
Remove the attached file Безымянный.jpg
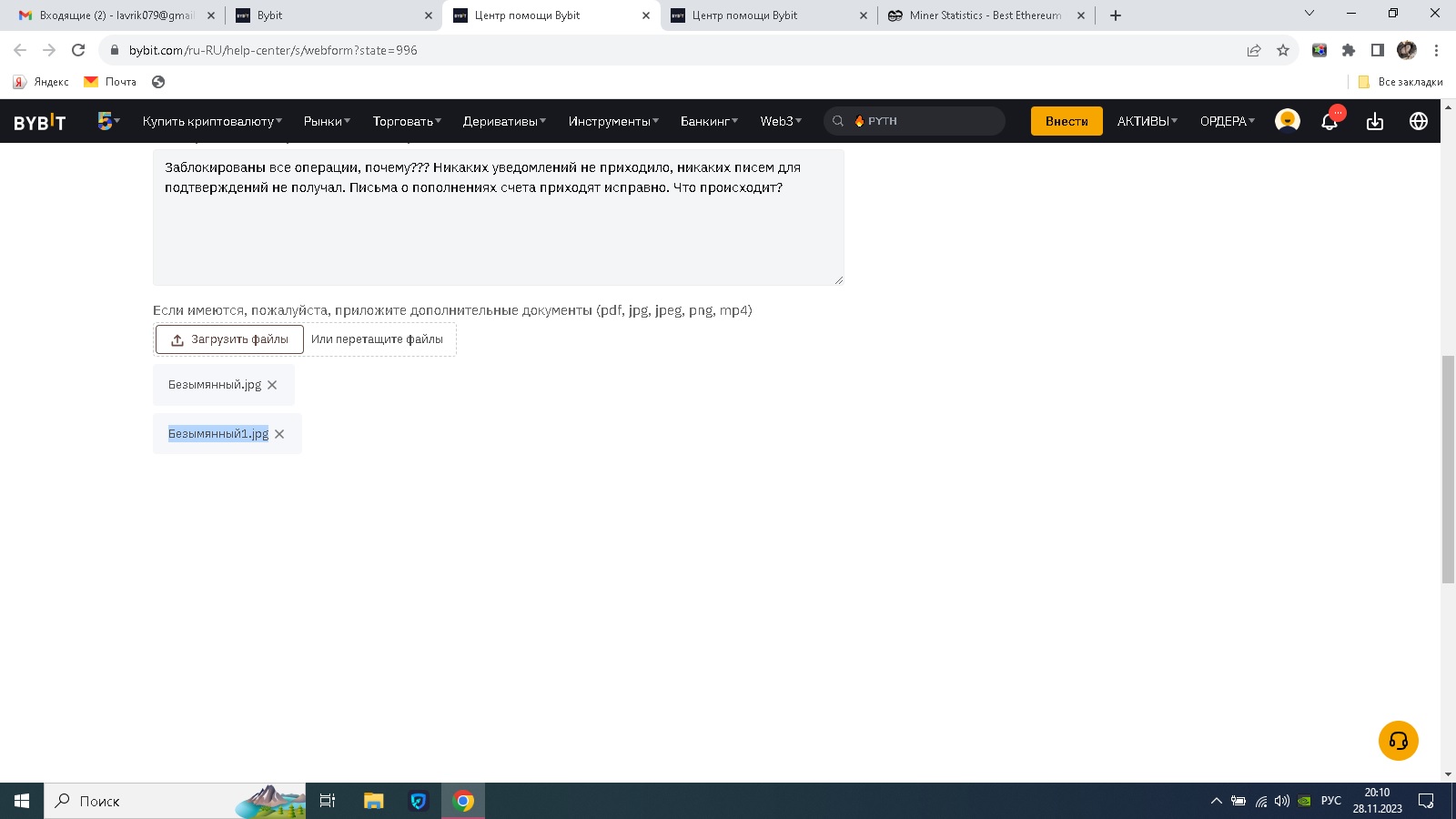point(272,385)
